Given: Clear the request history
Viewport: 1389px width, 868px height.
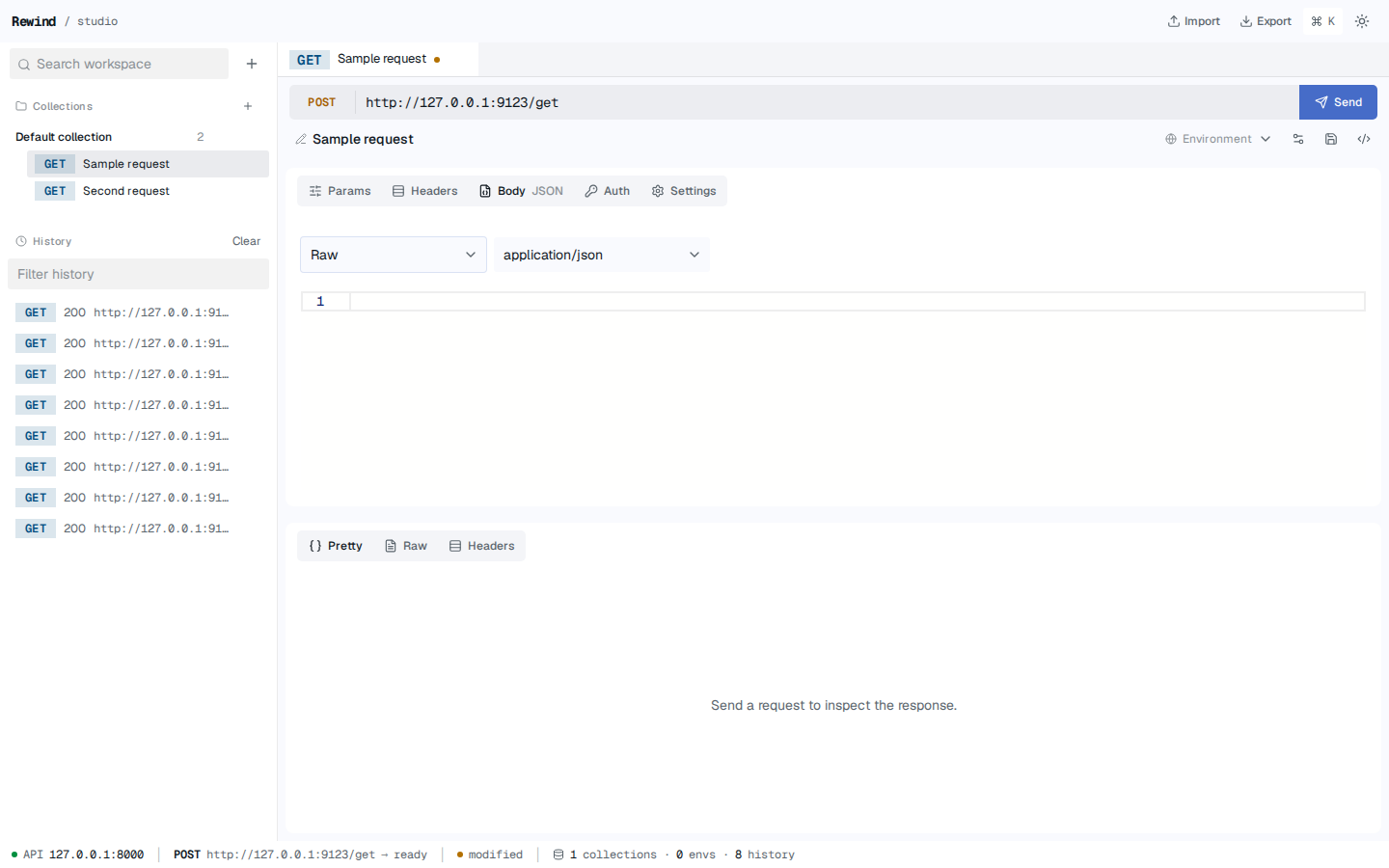Looking at the screenshot, I should point(246,241).
